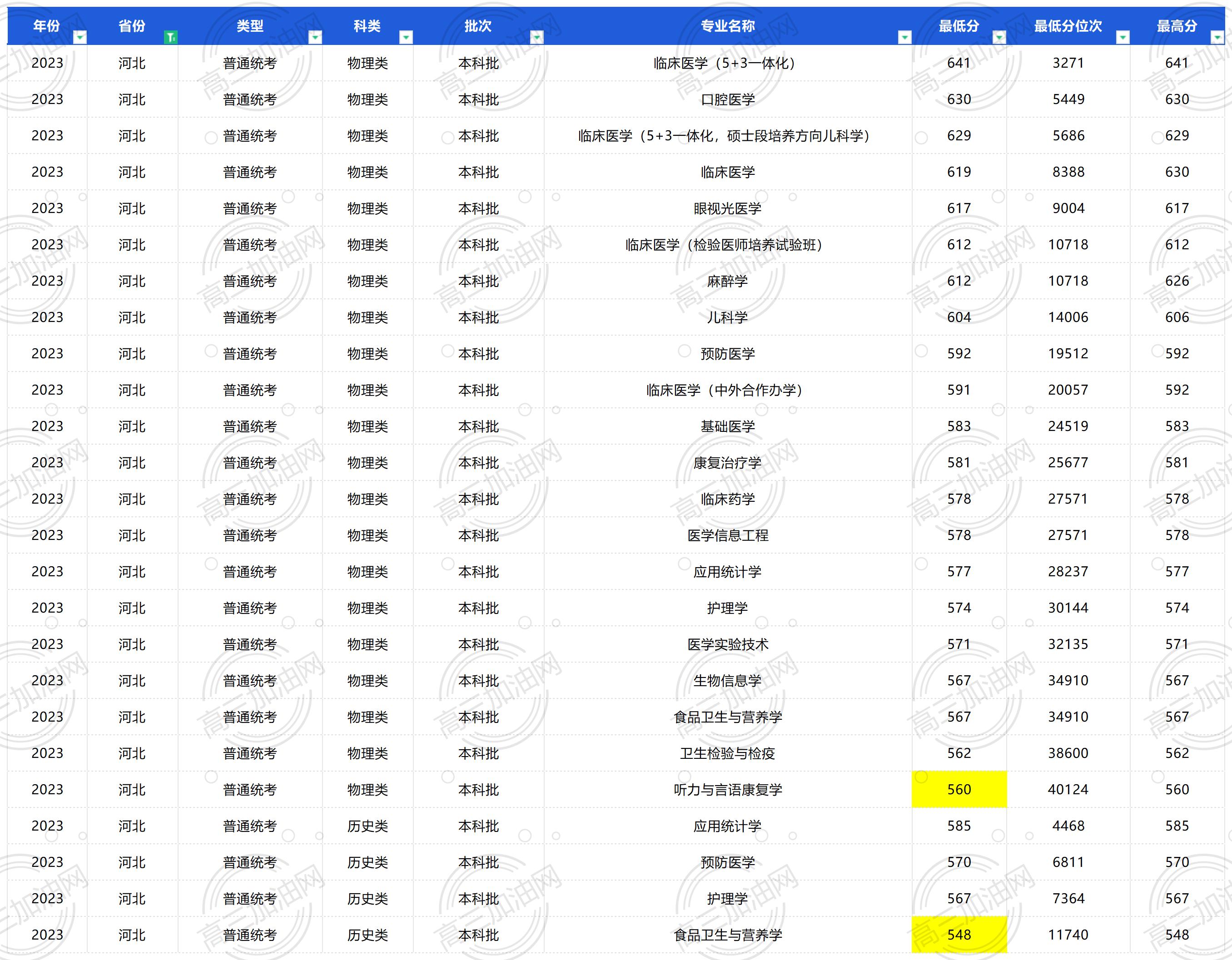Open the active 省份 filter button
This screenshot has width=1232, height=960.
tap(170, 37)
